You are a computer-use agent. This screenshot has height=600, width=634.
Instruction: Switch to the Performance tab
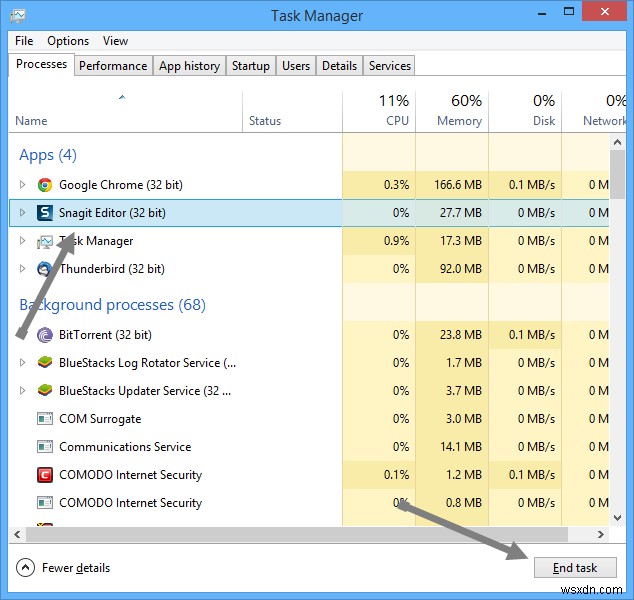pos(113,66)
